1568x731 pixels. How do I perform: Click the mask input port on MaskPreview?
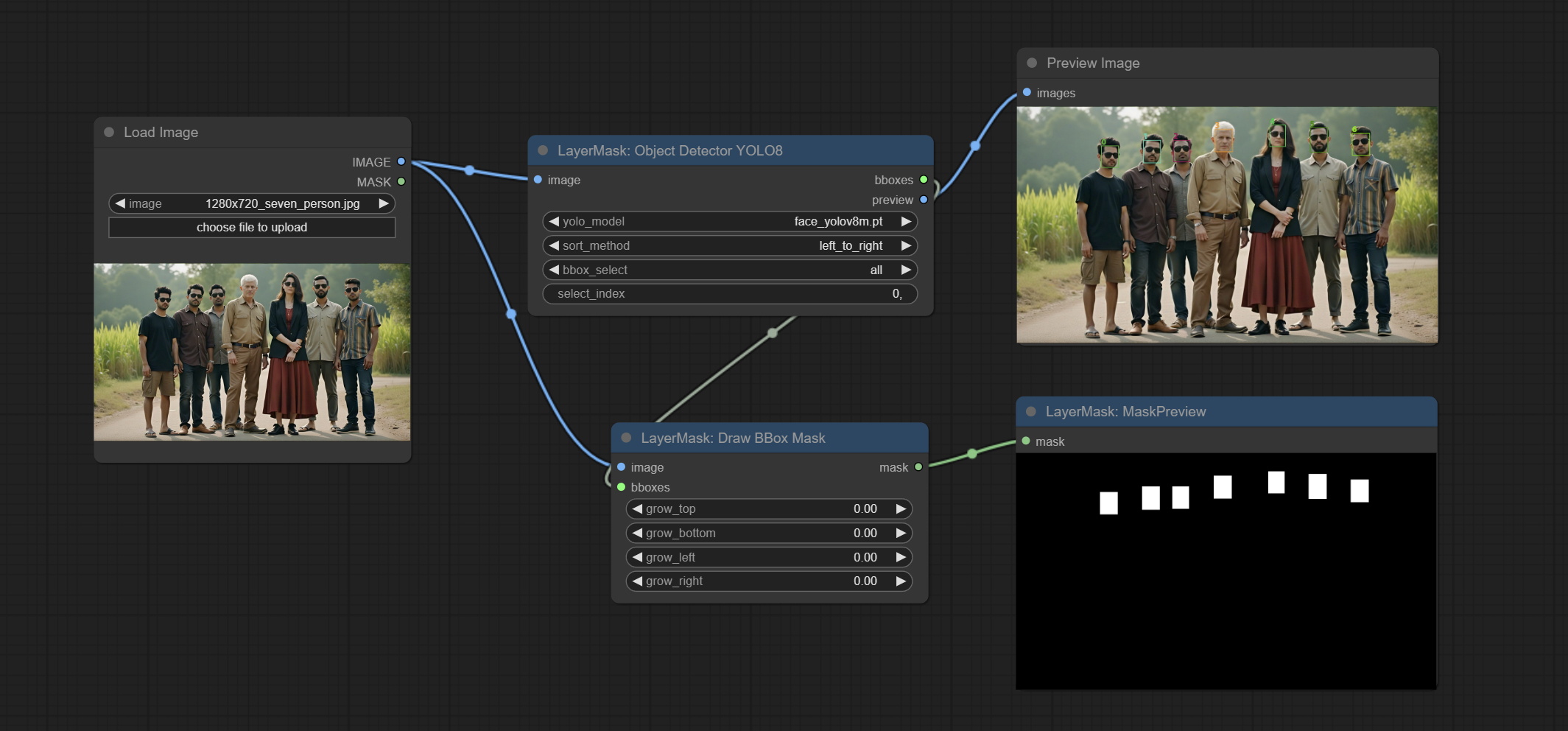click(1026, 441)
